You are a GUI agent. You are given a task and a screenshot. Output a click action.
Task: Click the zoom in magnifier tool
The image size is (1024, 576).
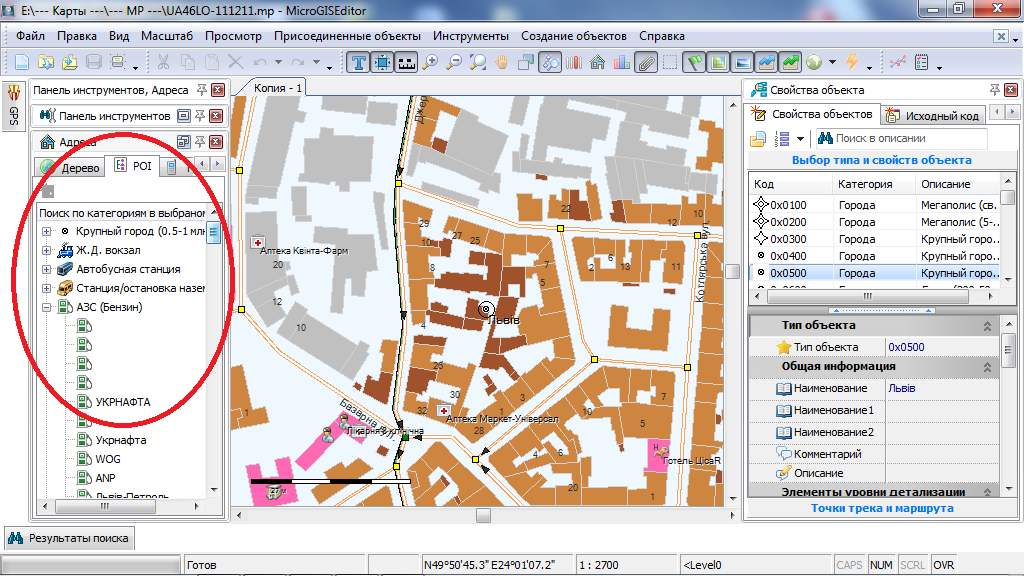431,62
